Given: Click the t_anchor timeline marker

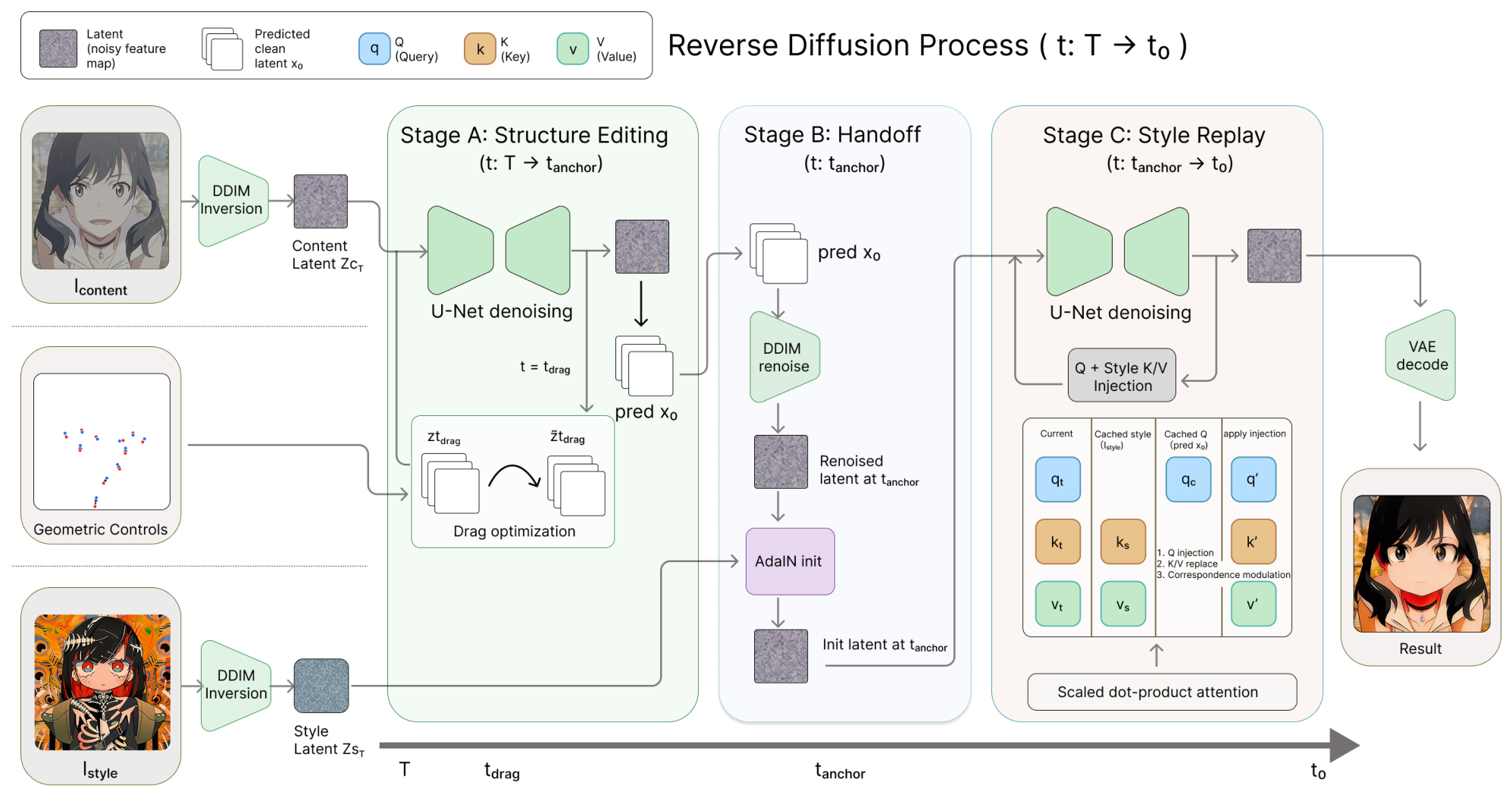Looking at the screenshot, I should tap(840, 771).
